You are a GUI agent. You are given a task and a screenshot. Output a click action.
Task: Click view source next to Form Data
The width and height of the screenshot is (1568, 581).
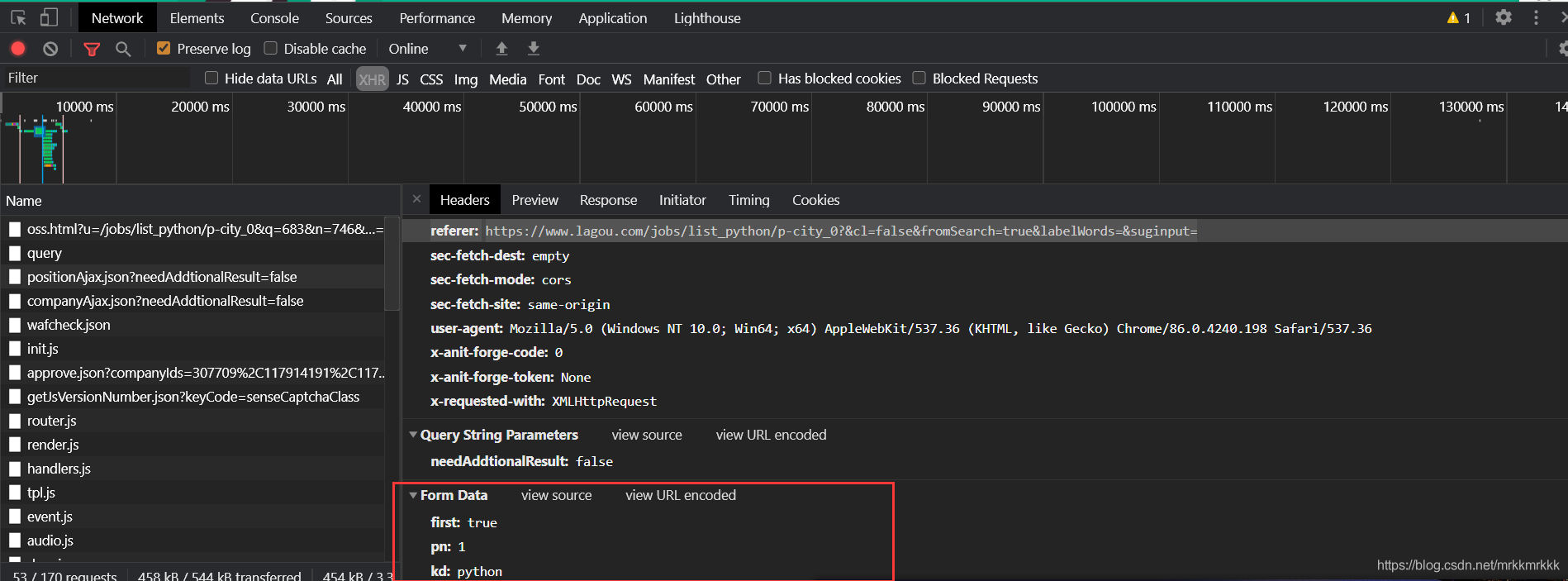(556, 495)
